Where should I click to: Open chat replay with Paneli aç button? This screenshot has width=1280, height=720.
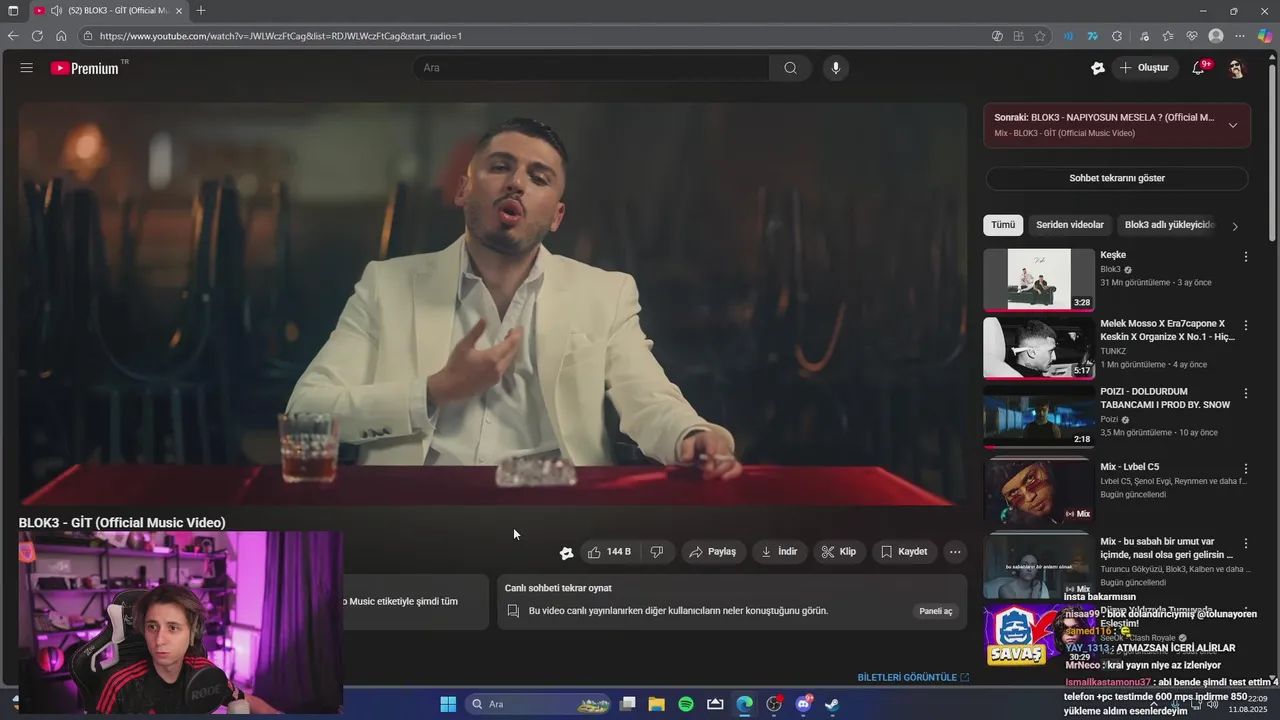(x=936, y=611)
